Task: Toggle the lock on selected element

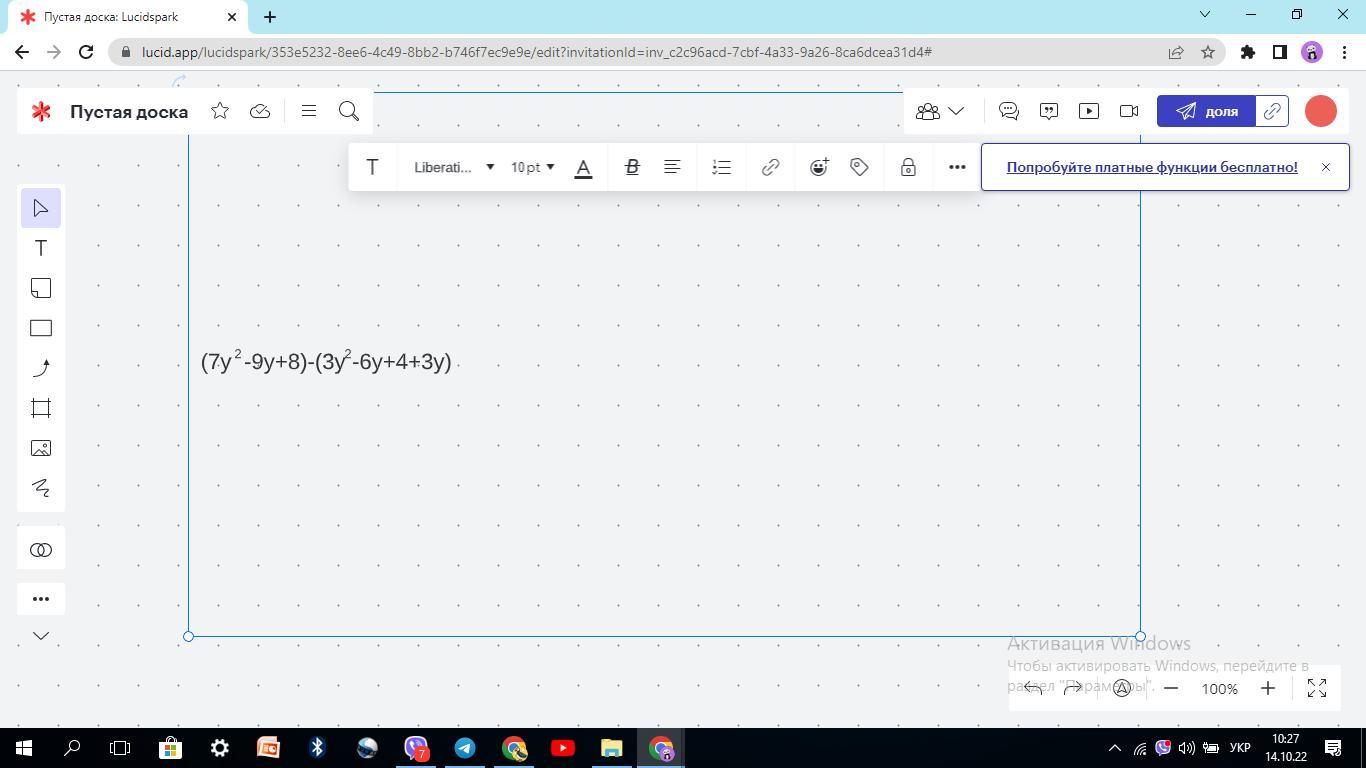Action: [908, 167]
